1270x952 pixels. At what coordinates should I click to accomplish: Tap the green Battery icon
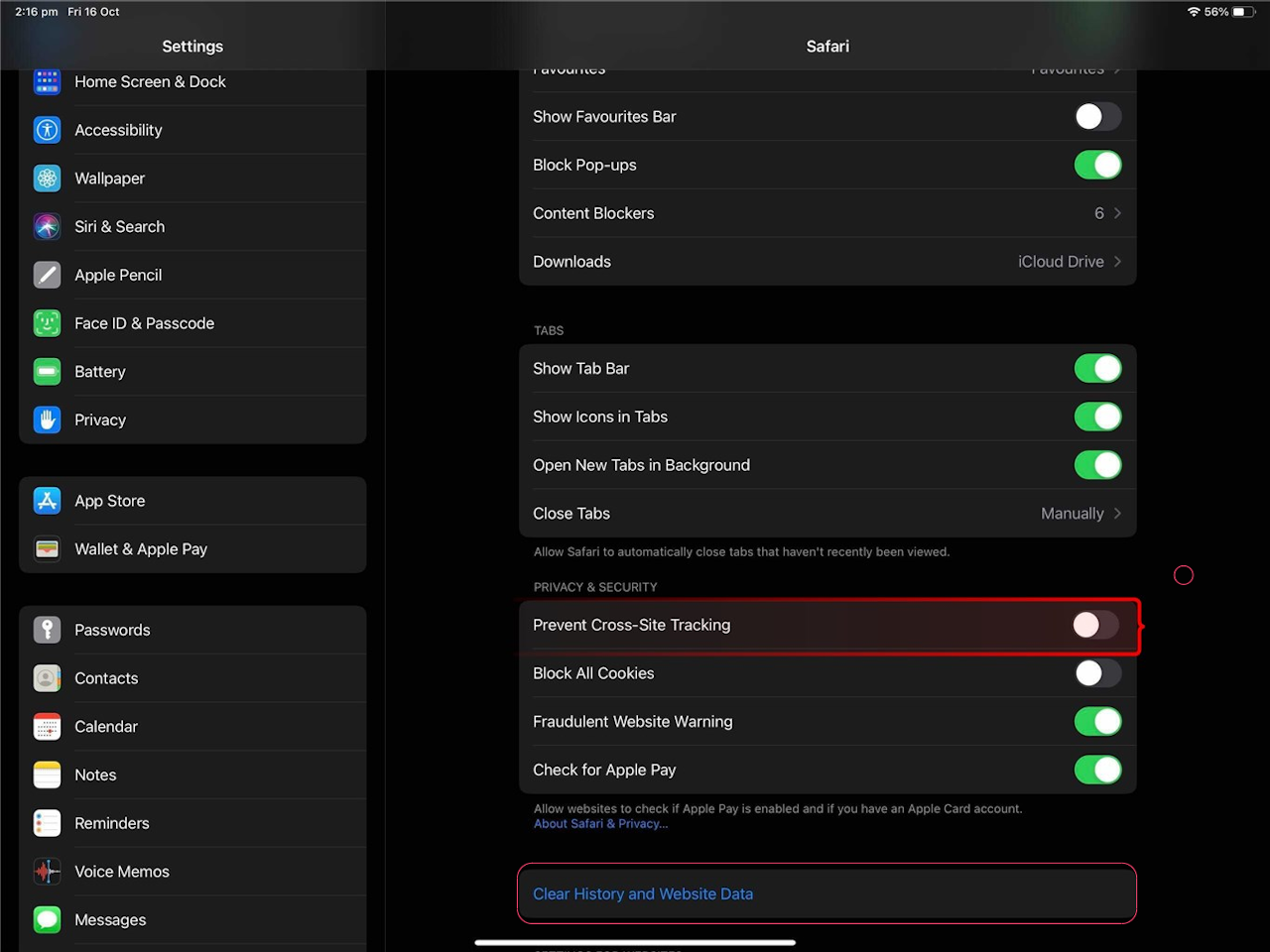47,372
